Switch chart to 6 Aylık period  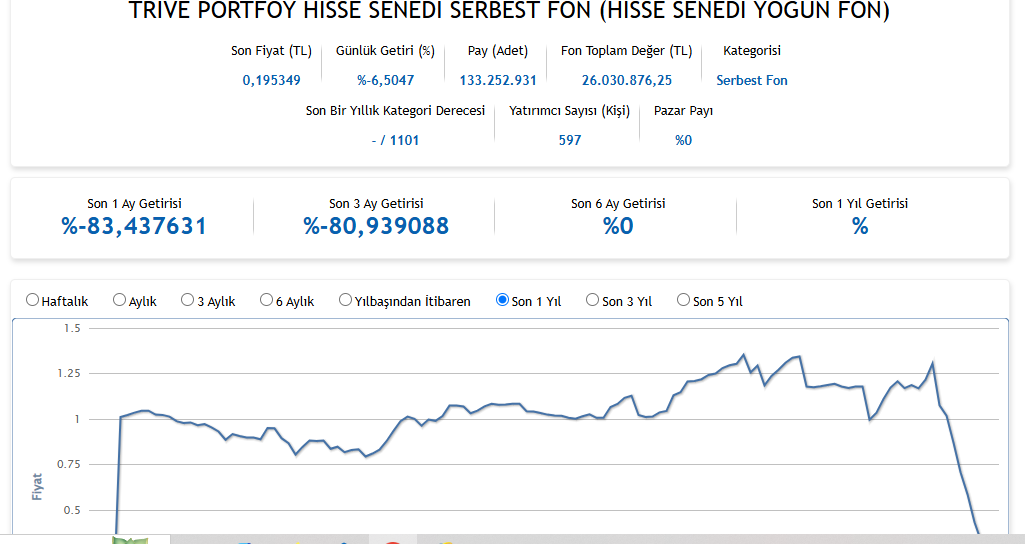pyautogui.click(x=266, y=300)
